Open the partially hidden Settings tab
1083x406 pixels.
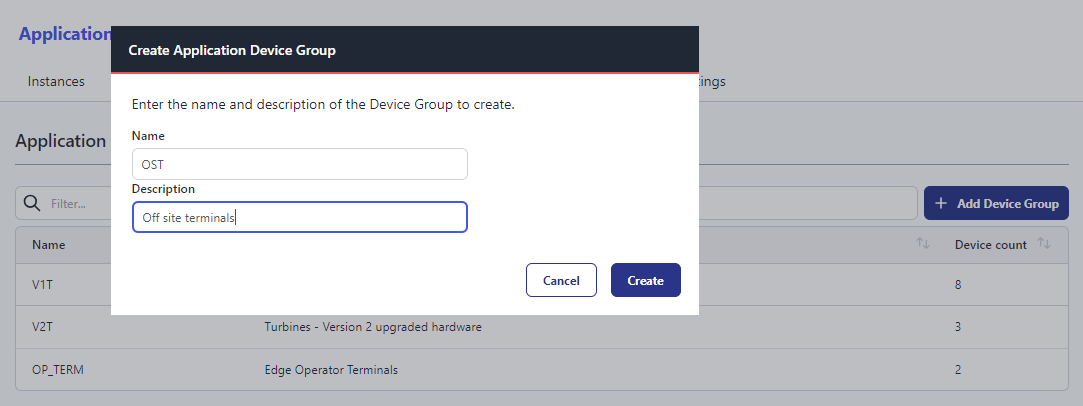pyautogui.click(x=712, y=81)
